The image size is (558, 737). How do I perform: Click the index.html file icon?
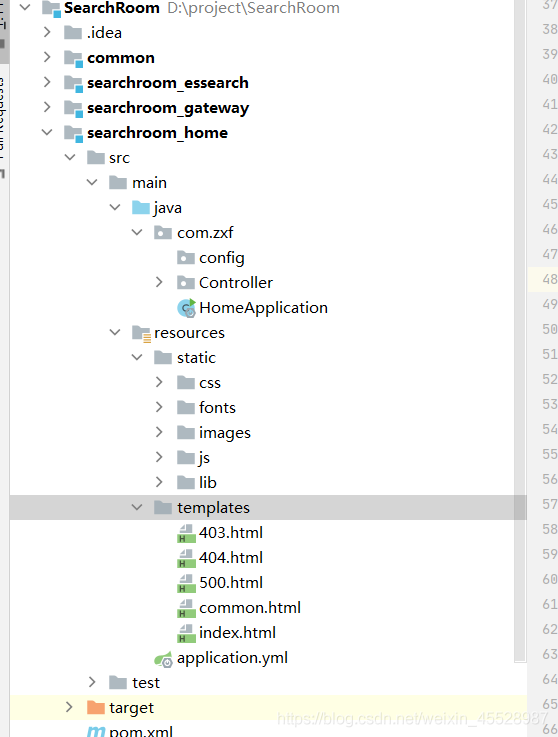(186, 633)
